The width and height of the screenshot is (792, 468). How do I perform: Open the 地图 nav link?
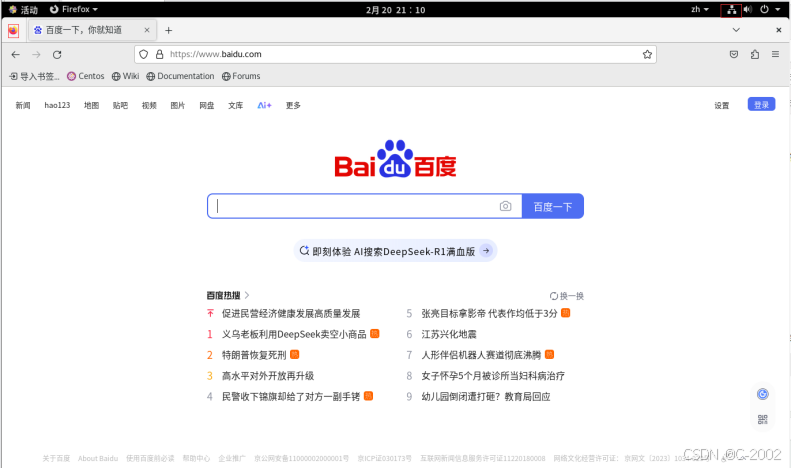(x=91, y=106)
